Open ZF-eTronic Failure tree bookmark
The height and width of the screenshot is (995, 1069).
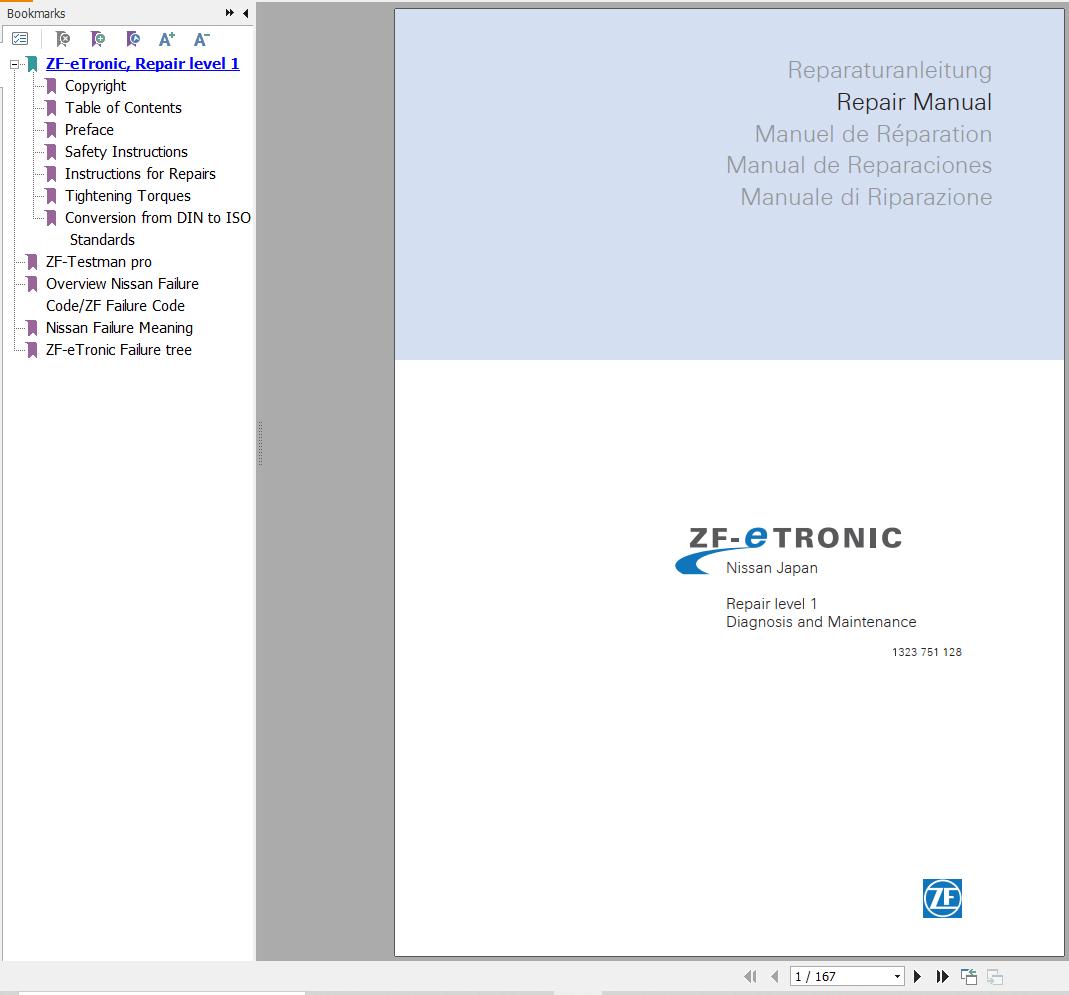pyautogui.click(x=119, y=350)
